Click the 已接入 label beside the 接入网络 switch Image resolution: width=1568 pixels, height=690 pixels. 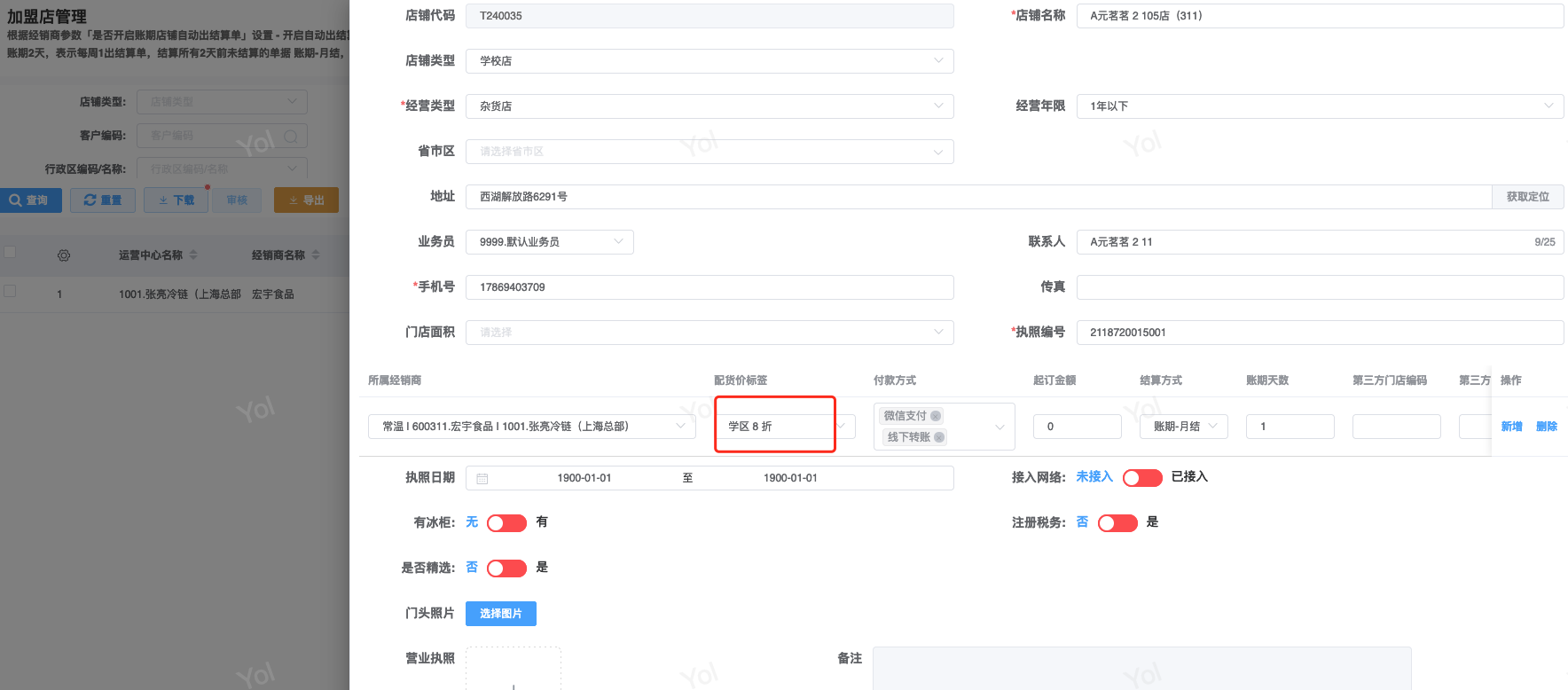[x=1189, y=477]
